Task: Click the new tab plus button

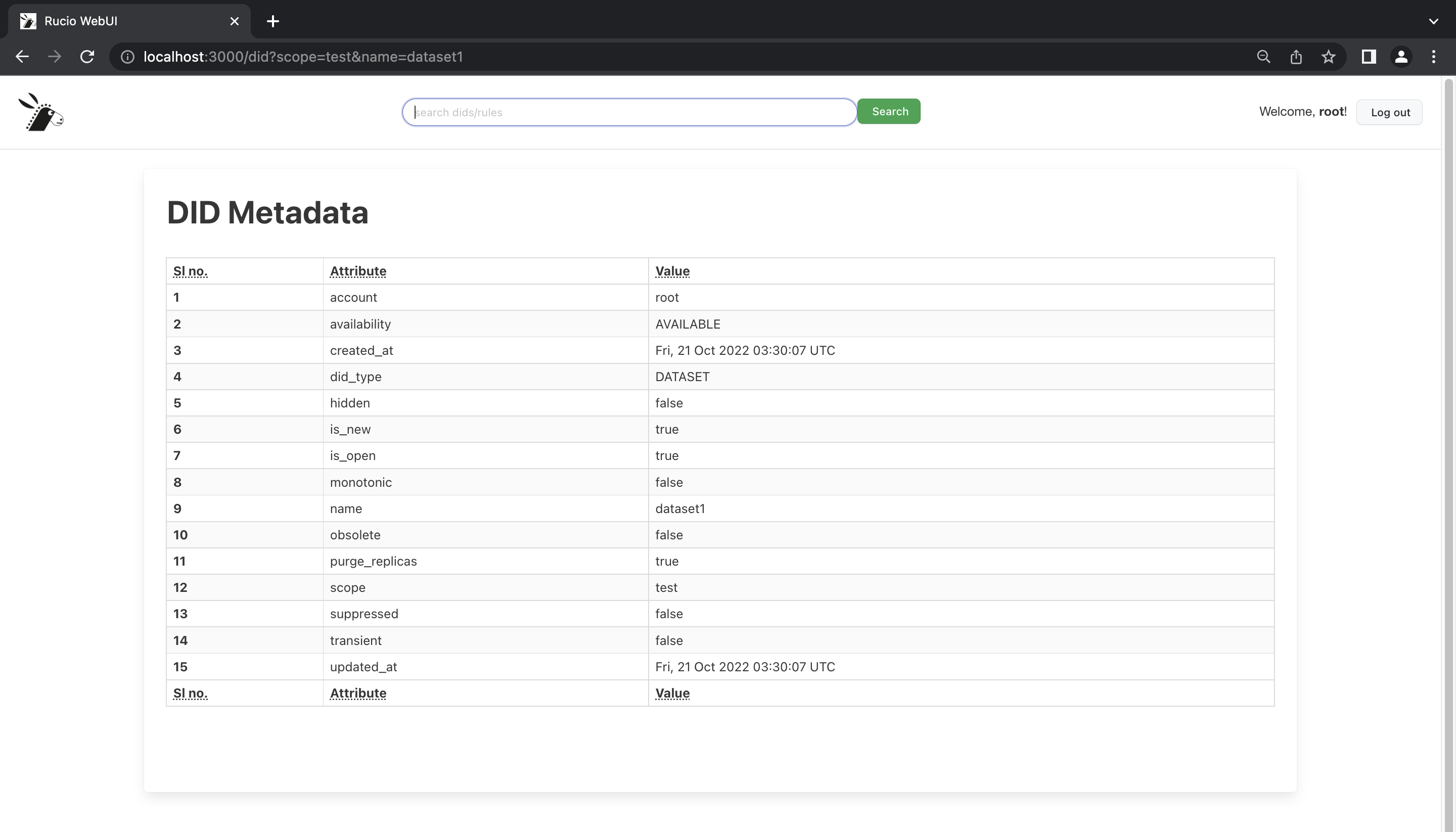Action: pyautogui.click(x=273, y=21)
